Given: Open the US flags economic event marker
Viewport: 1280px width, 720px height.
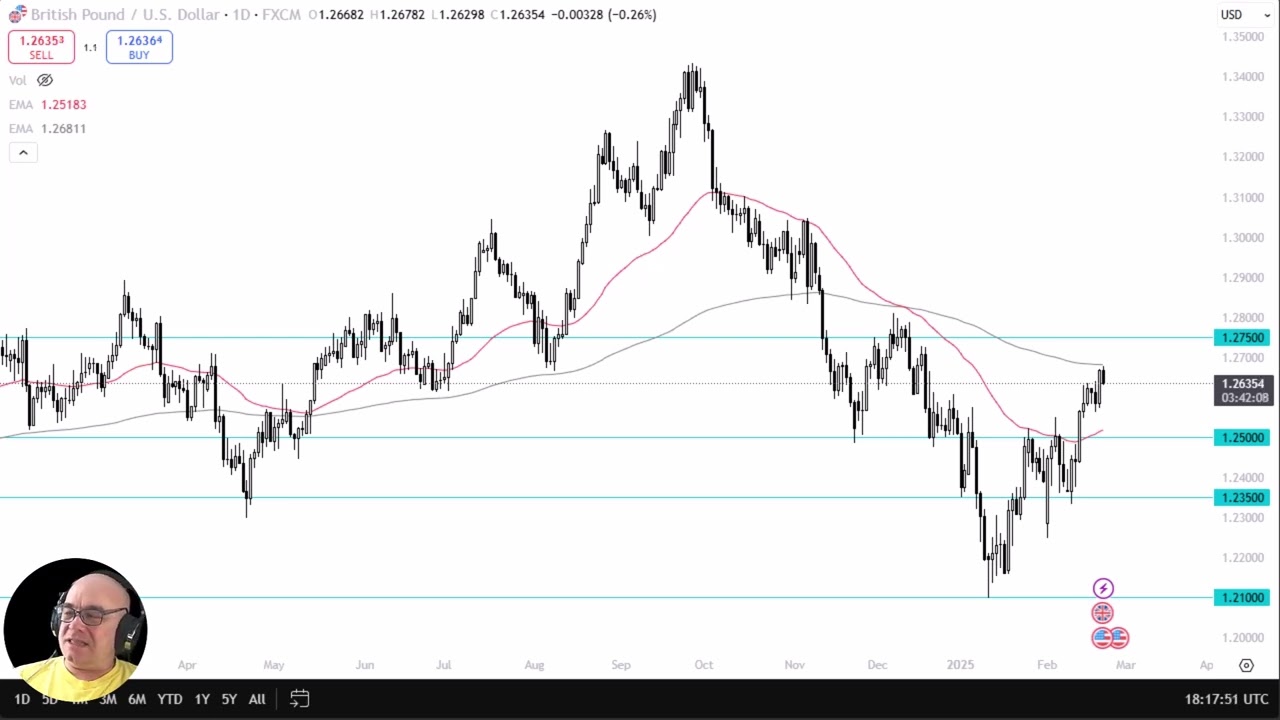Looking at the screenshot, I should [1110, 637].
